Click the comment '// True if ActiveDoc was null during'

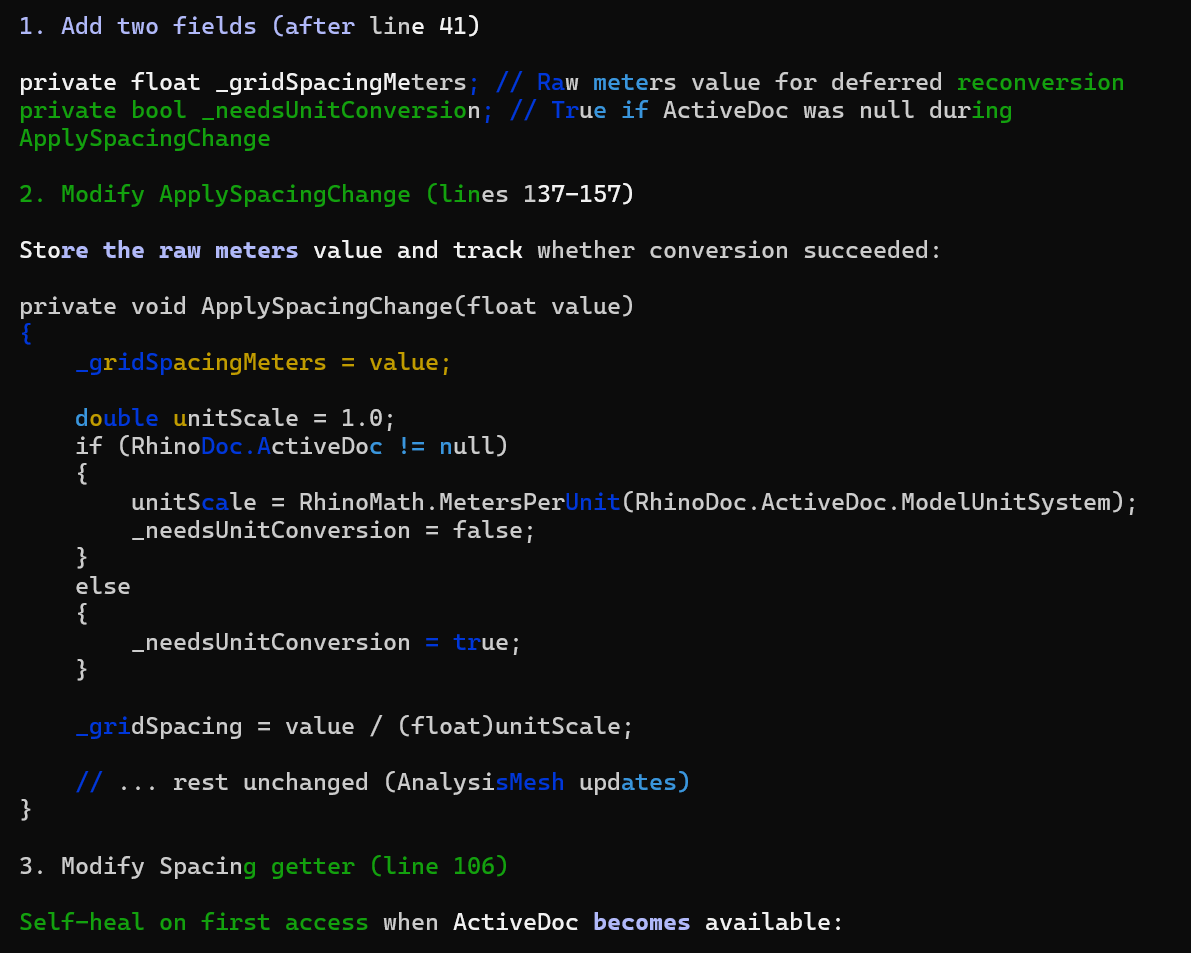pyautogui.click(x=760, y=110)
